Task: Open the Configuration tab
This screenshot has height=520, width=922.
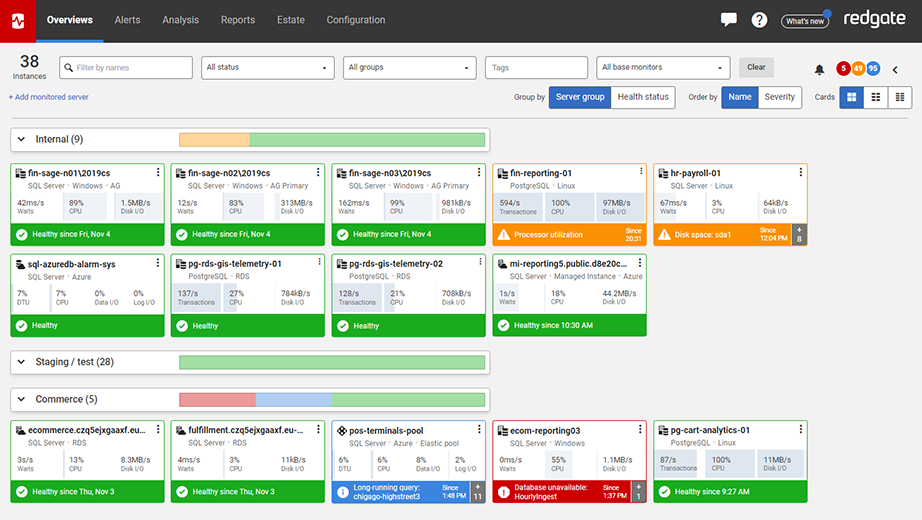Action: (356, 20)
